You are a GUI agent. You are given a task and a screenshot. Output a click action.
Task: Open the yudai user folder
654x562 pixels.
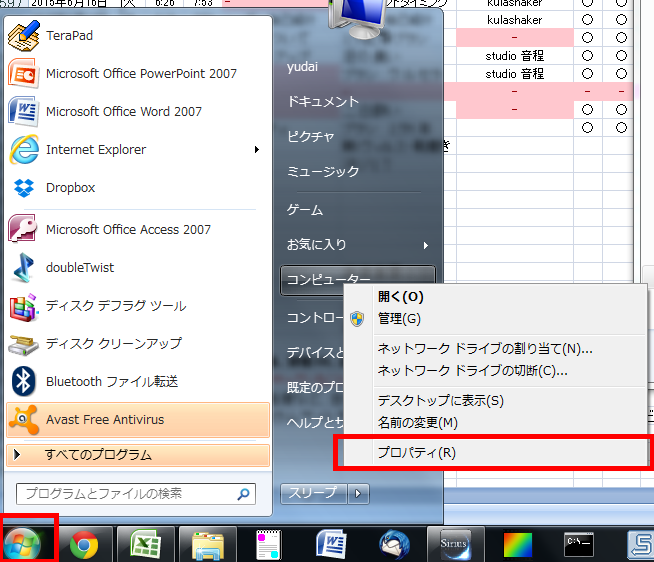pyautogui.click(x=302, y=67)
